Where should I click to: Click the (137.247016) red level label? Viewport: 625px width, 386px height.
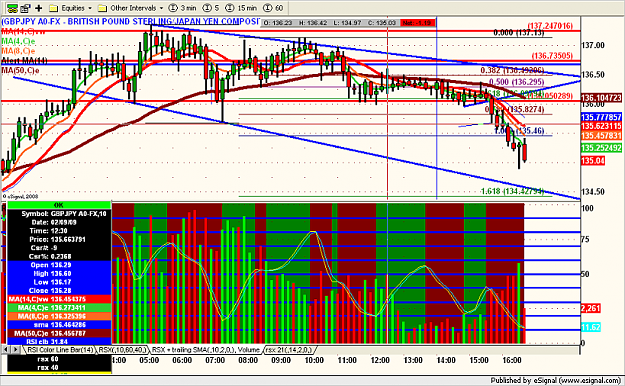550,26
